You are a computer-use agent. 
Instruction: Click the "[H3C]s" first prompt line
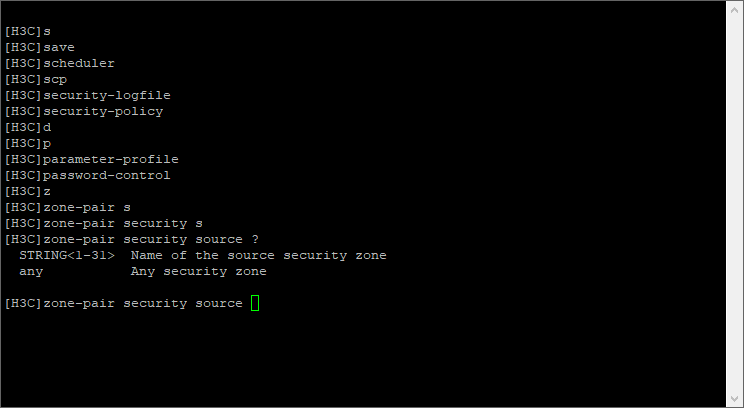(27, 31)
